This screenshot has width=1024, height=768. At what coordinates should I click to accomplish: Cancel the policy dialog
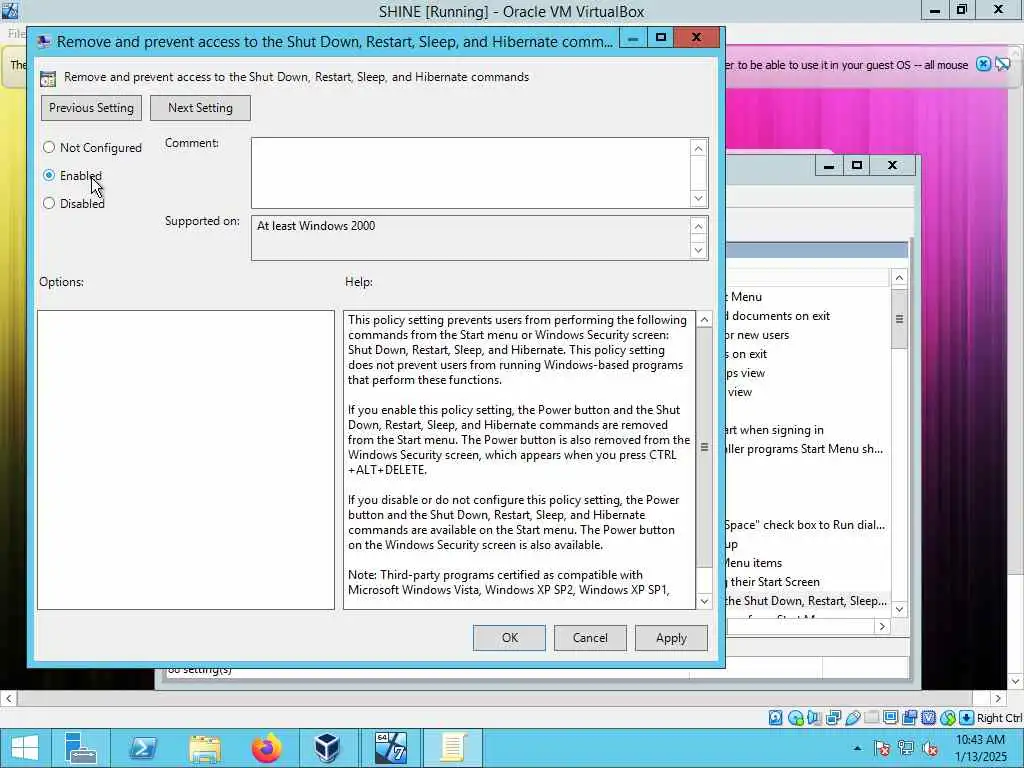coord(590,638)
